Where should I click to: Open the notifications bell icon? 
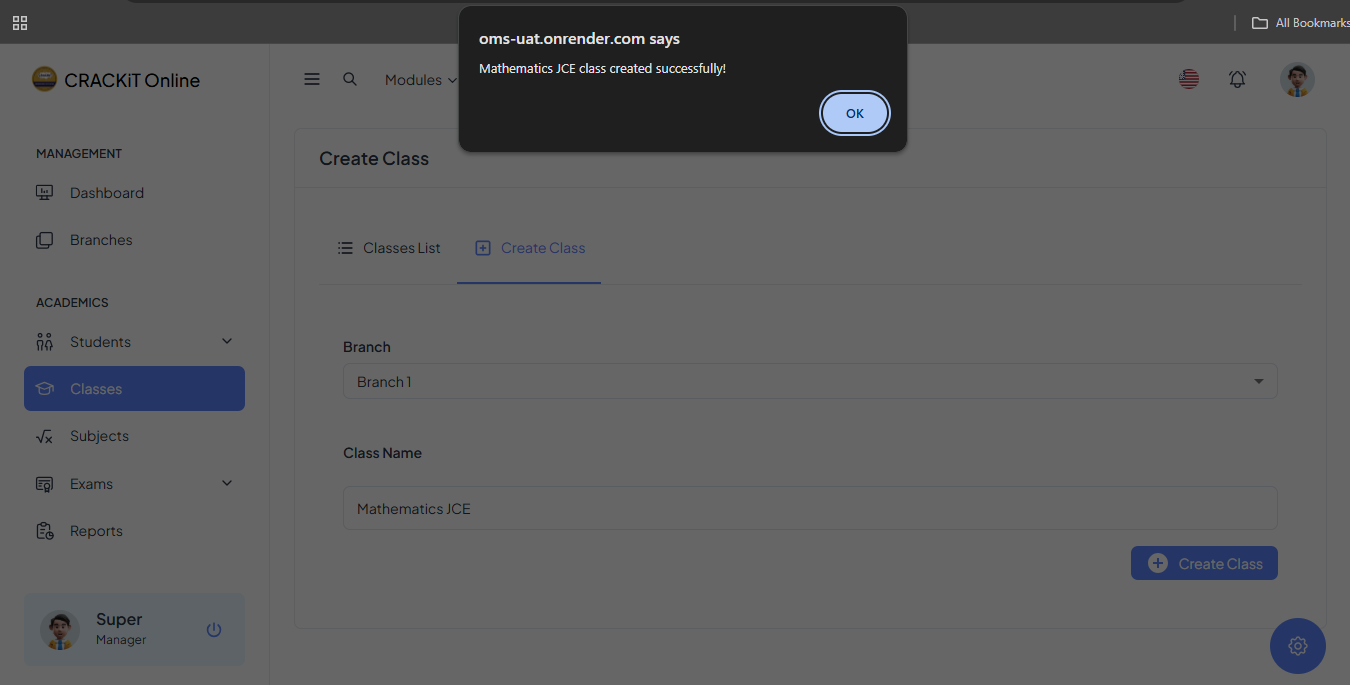click(x=1237, y=79)
